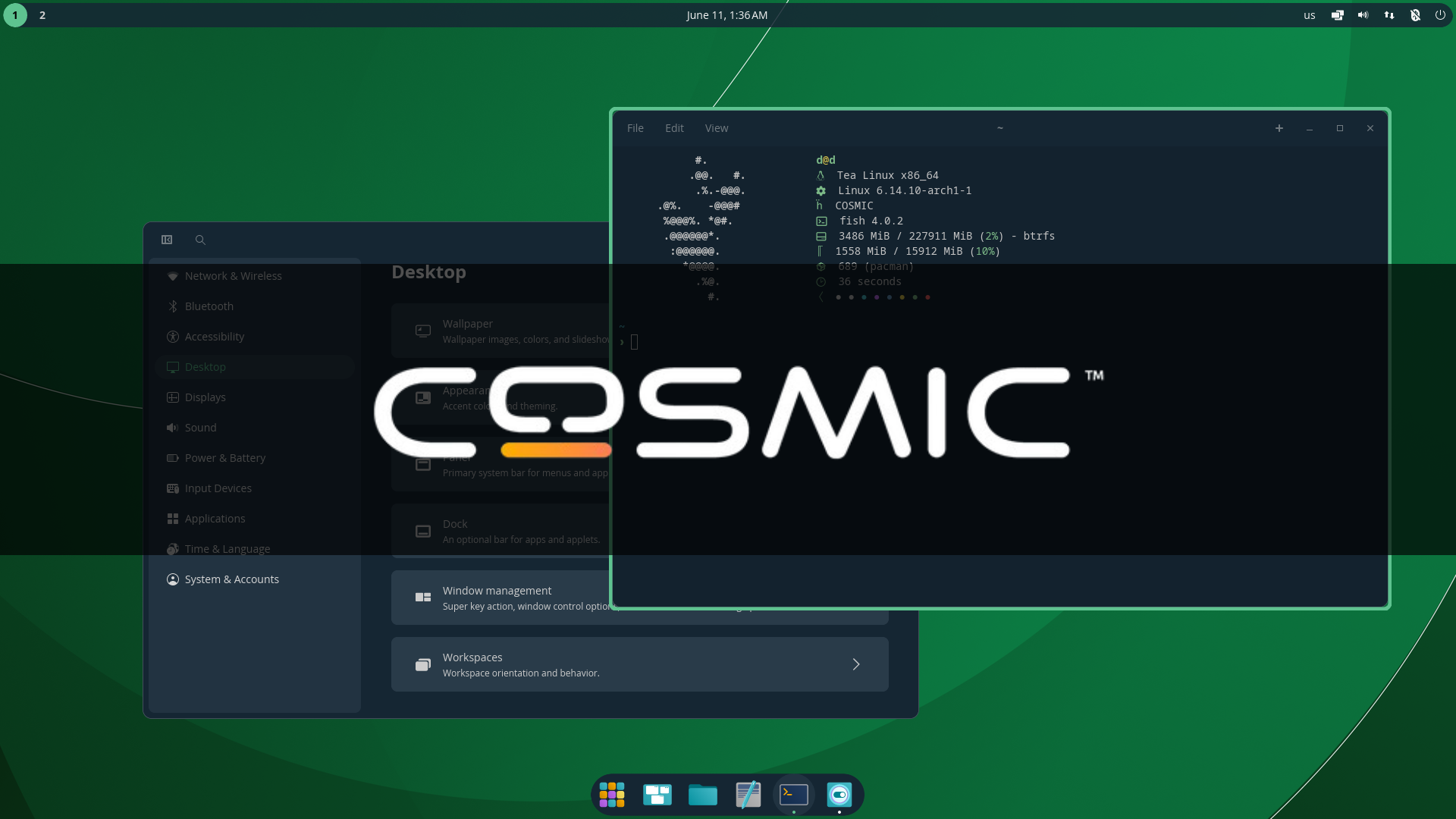1456x819 pixels.
Task: Select Desktop in Settings sidebar
Action: point(255,367)
